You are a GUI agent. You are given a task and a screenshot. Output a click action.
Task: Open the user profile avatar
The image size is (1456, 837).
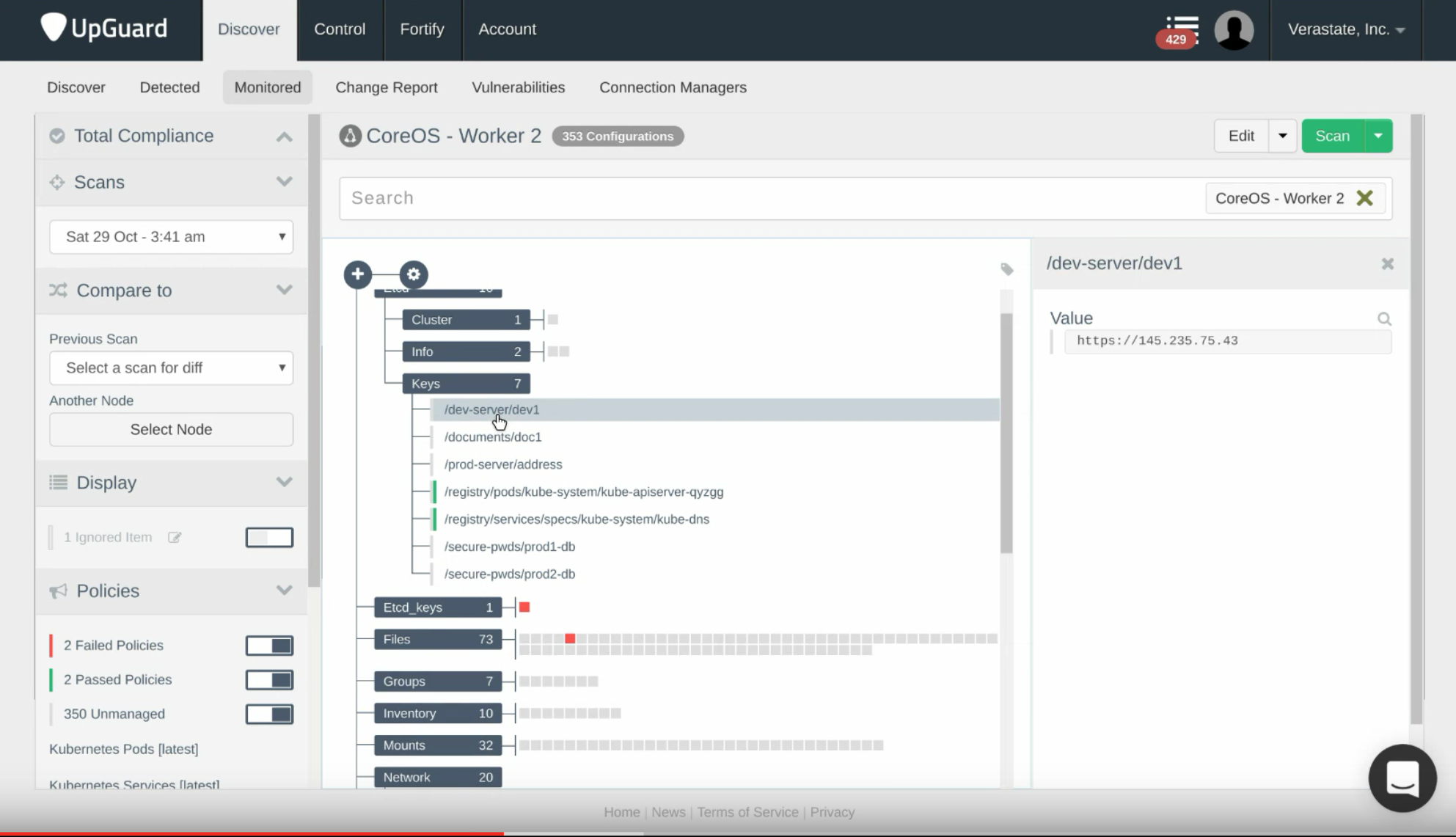(1234, 30)
